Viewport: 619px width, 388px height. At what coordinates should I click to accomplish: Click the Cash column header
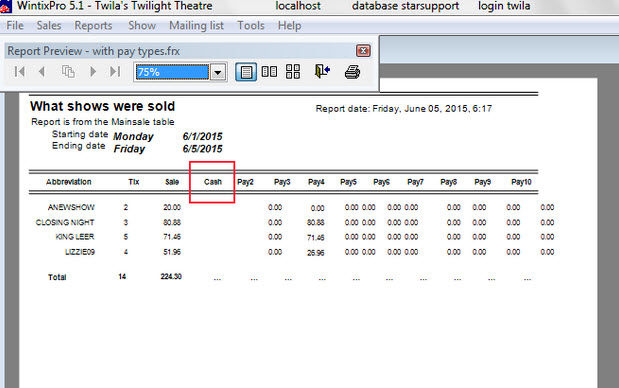point(213,182)
